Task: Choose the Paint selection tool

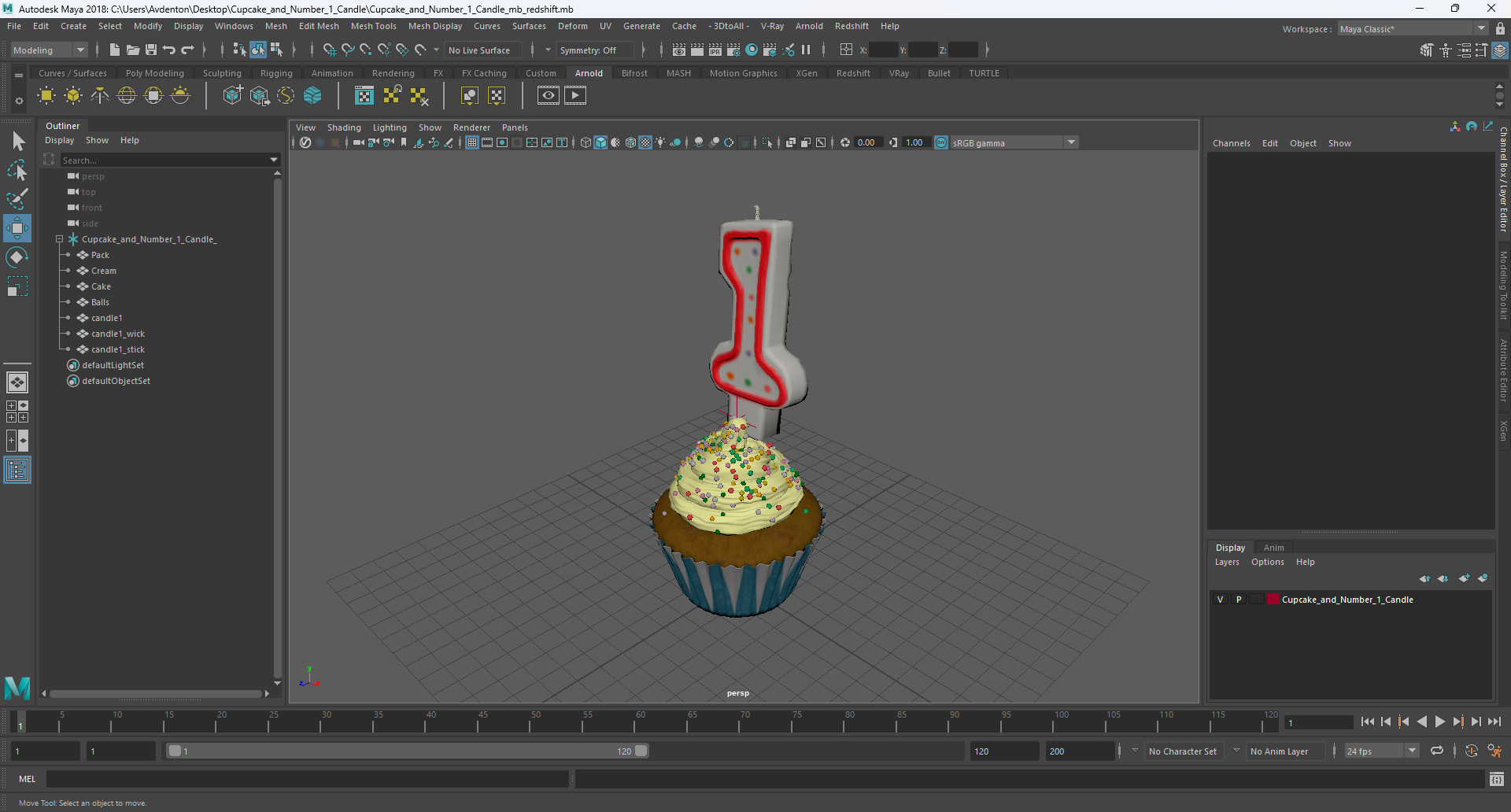Action: click(x=17, y=198)
